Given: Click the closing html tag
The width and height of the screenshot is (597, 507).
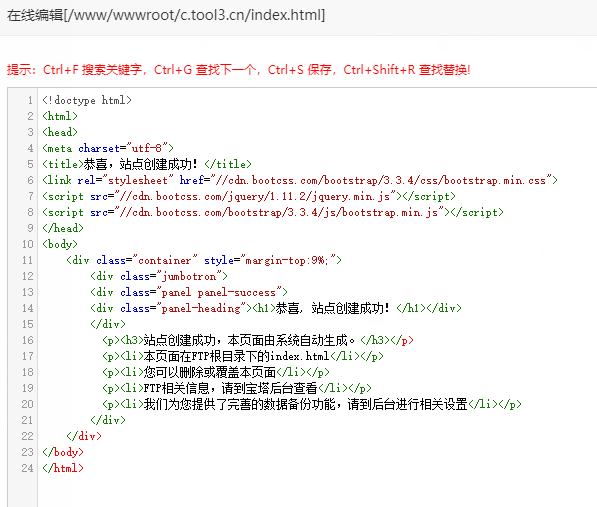Looking at the screenshot, I should click(x=63, y=468).
